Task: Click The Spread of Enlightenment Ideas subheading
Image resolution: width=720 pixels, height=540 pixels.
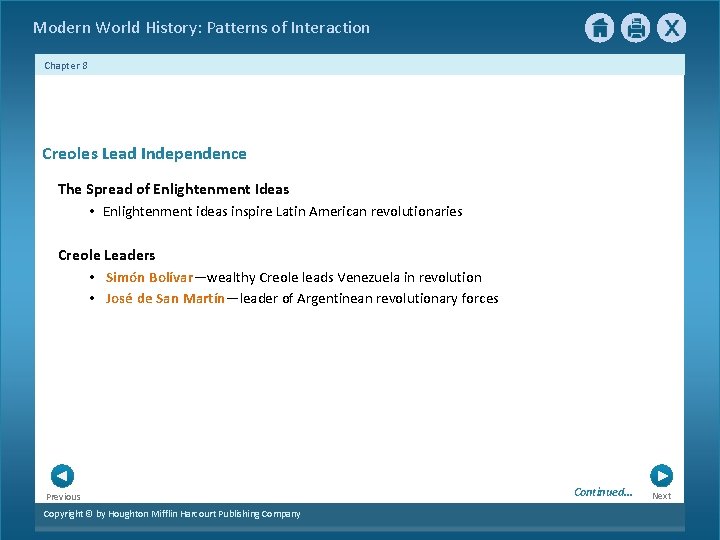Action: coord(174,189)
